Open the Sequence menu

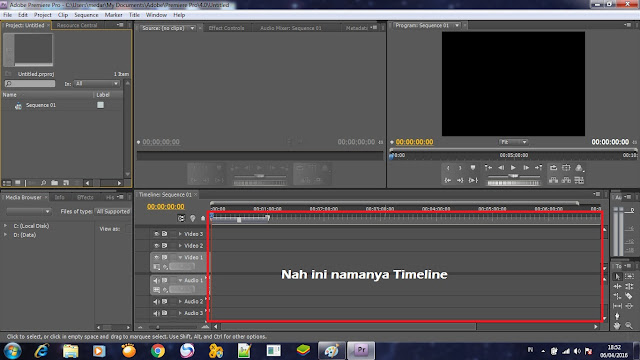click(x=86, y=15)
